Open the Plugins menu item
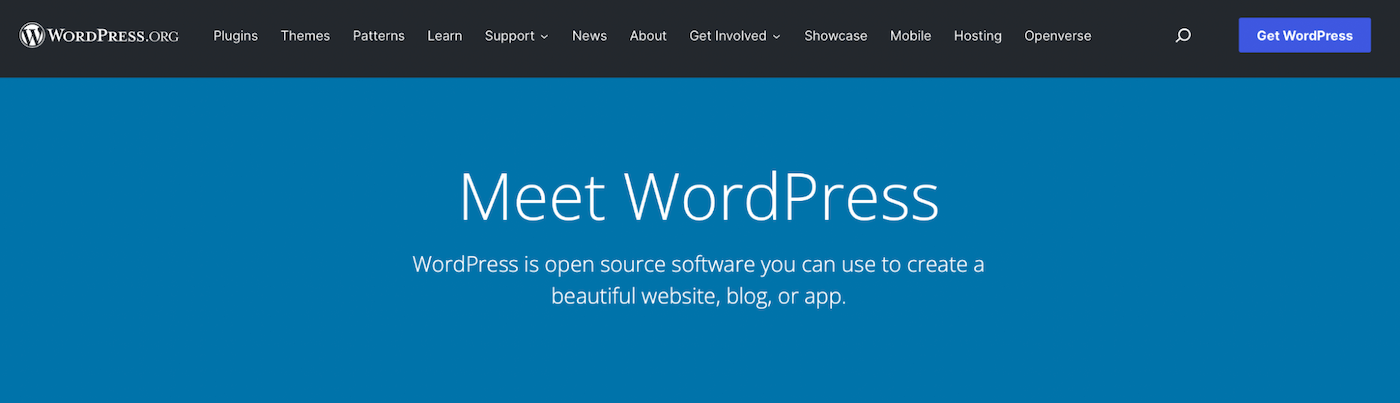This screenshot has width=1400, height=403. [235, 35]
